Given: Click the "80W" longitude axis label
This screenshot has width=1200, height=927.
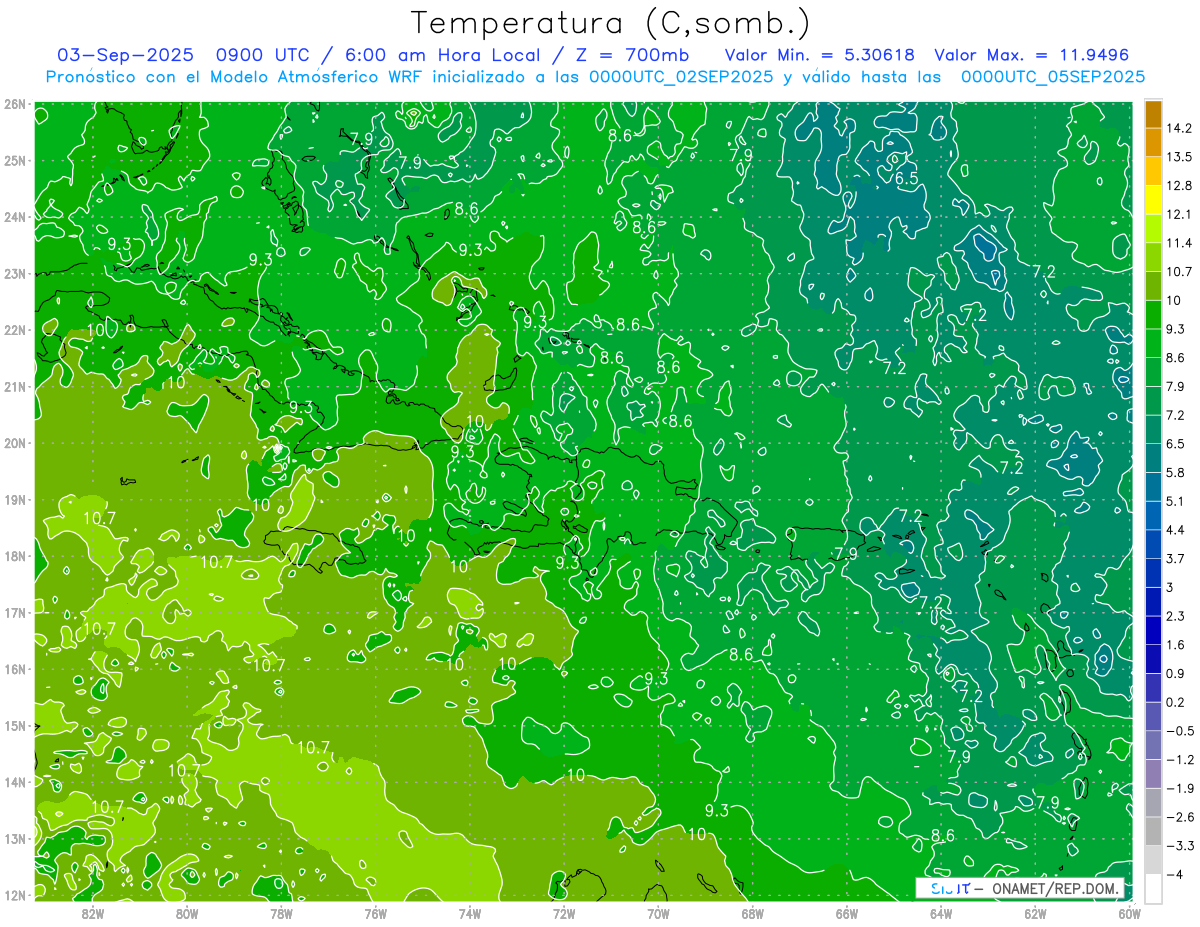Looking at the screenshot, I should point(186,912).
